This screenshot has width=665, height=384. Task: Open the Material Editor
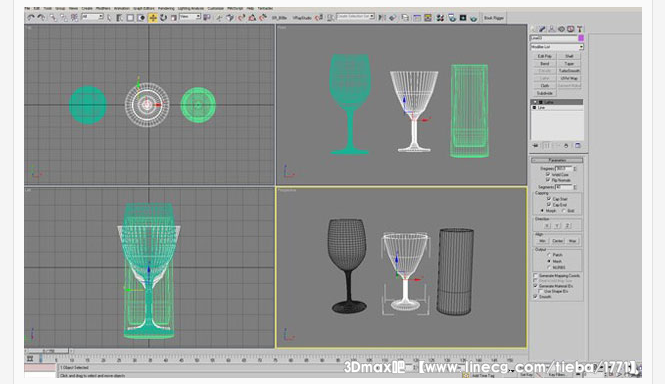pos(440,18)
